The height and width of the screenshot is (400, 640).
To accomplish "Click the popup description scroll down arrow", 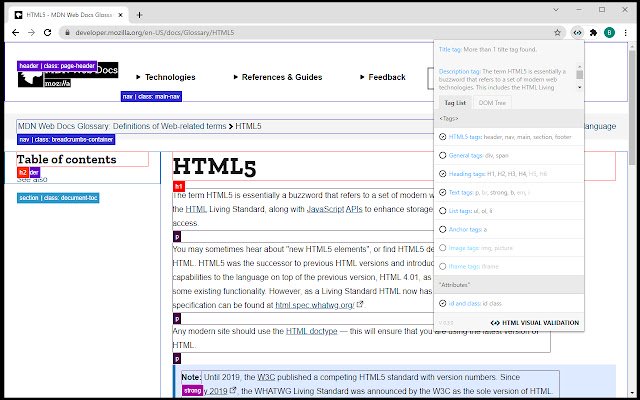I will [580, 87].
